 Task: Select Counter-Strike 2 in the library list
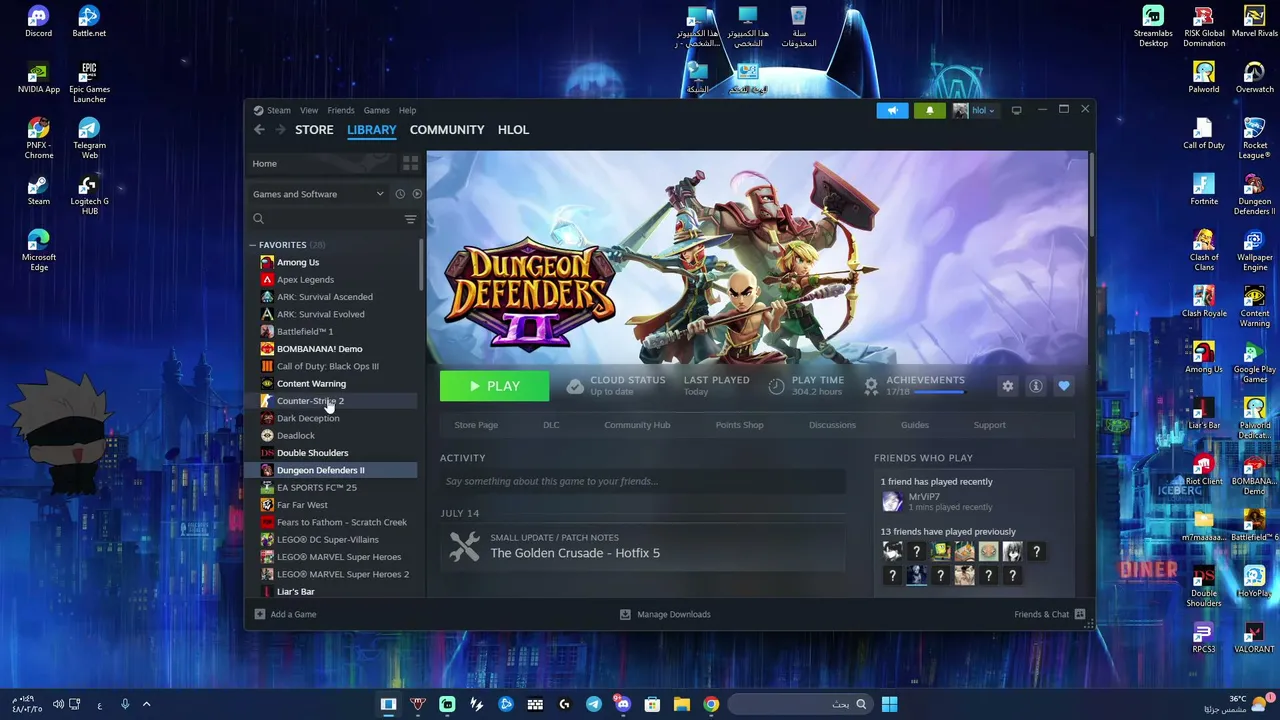[333, 401]
